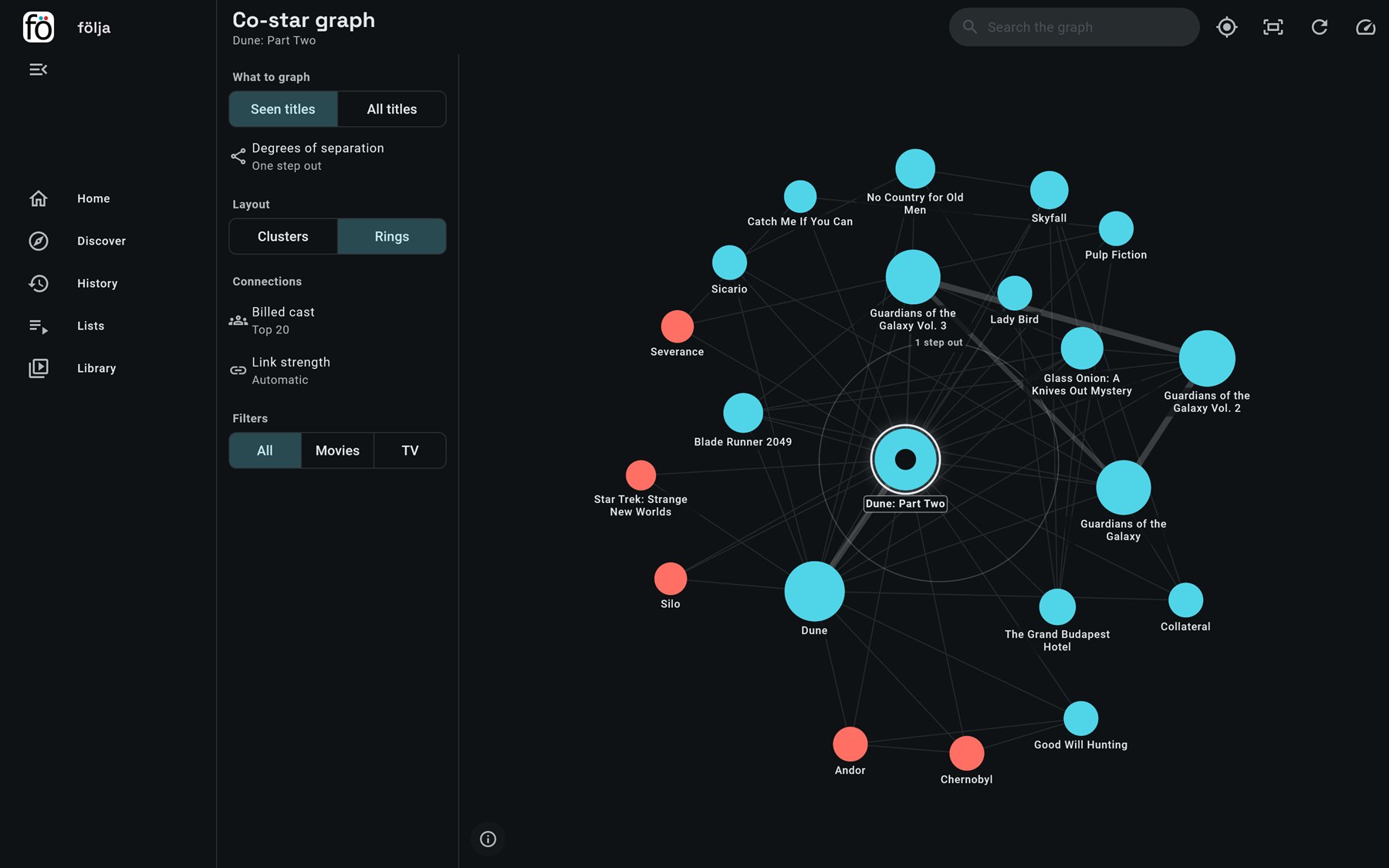This screenshot has width=1389, height=868.
Task: Click the info icon below graph
Action: tap(488, 839)
